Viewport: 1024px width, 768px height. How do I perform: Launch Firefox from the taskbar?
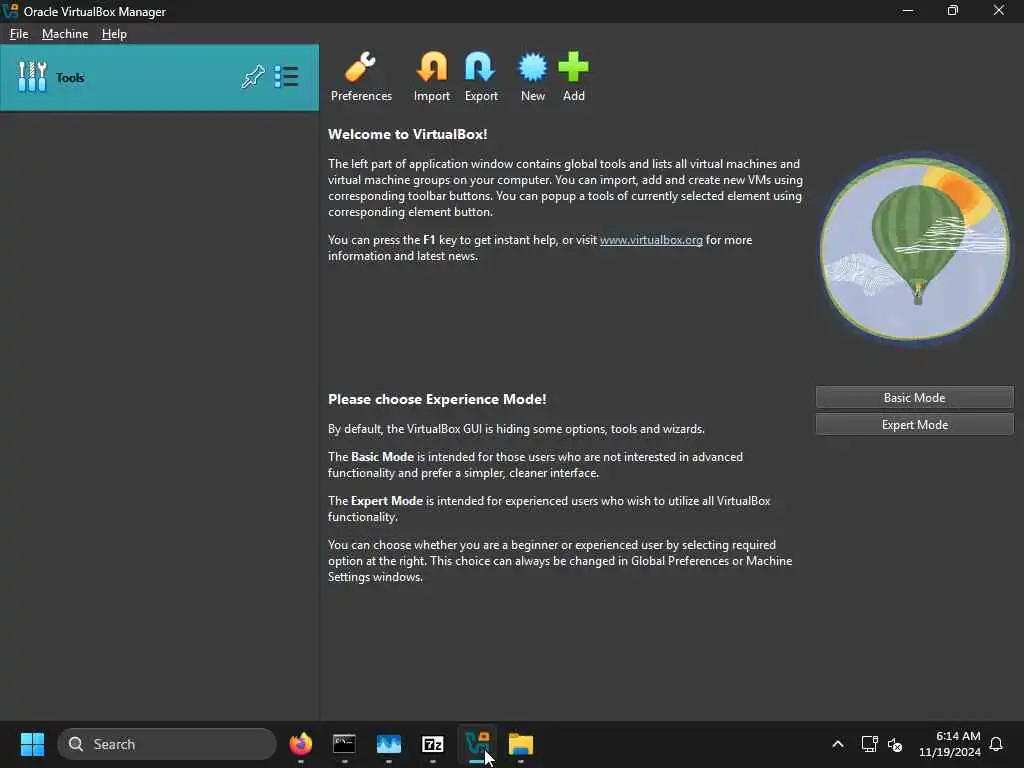click(x=300, y=744)
